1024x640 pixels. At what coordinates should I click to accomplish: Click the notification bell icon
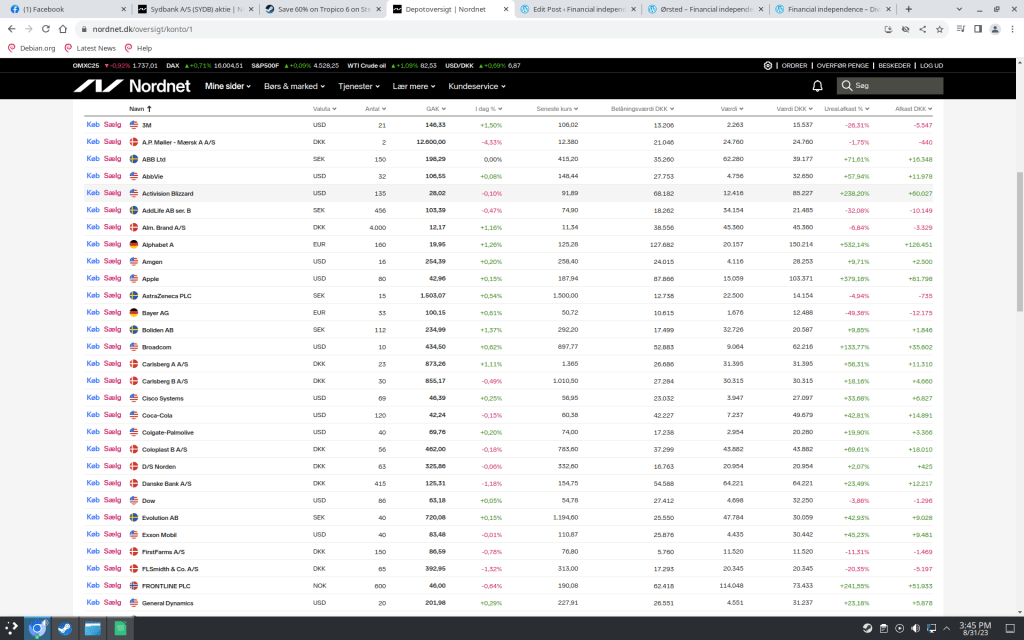click(817, 86)
